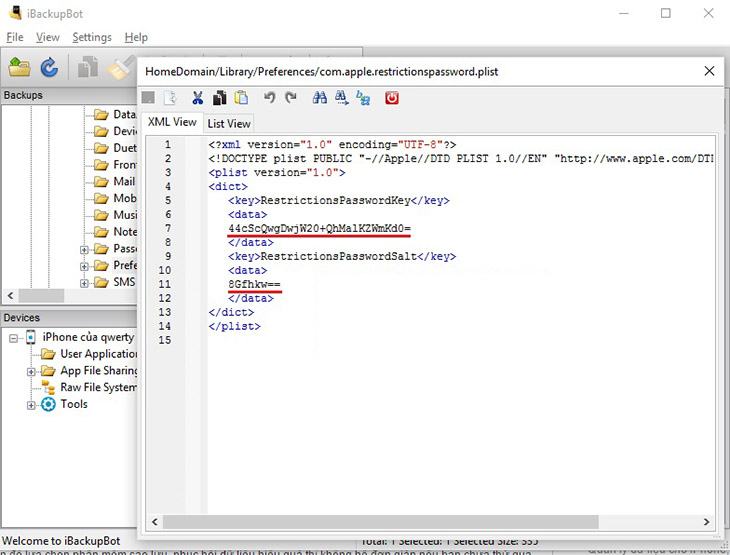730x555 pixels.
Task: Select the Data folder in Backups tree
Action: [115, 114]
